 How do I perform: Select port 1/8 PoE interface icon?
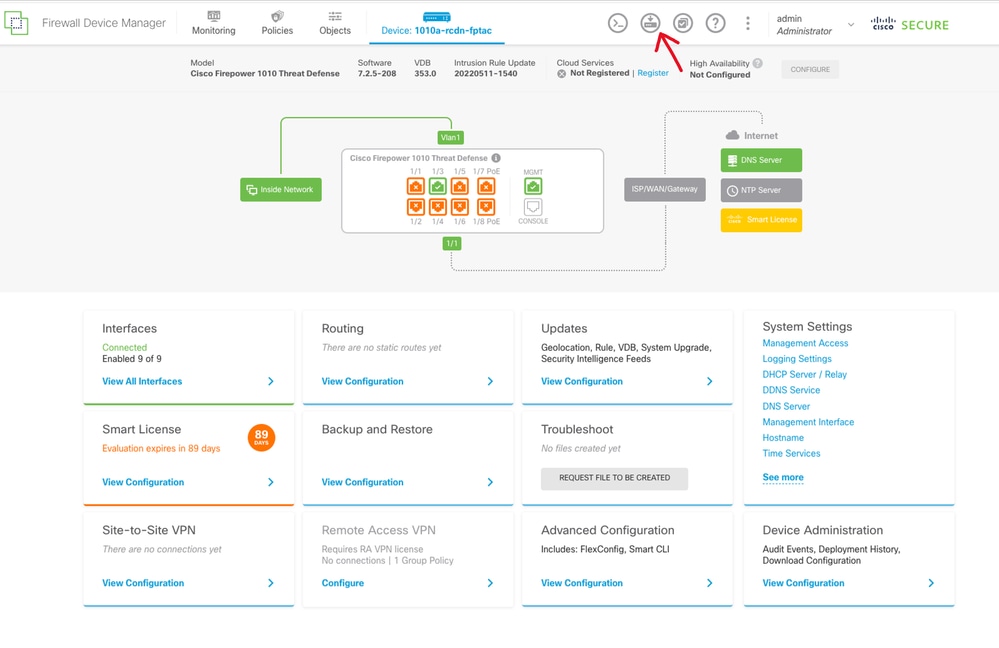pos(486,207)
